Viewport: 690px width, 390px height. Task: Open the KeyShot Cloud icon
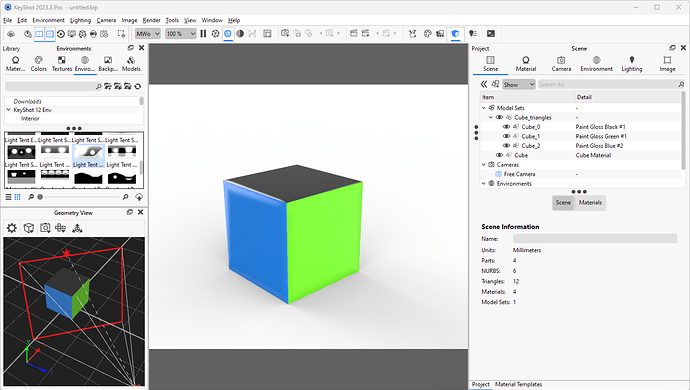pos(11,34)
